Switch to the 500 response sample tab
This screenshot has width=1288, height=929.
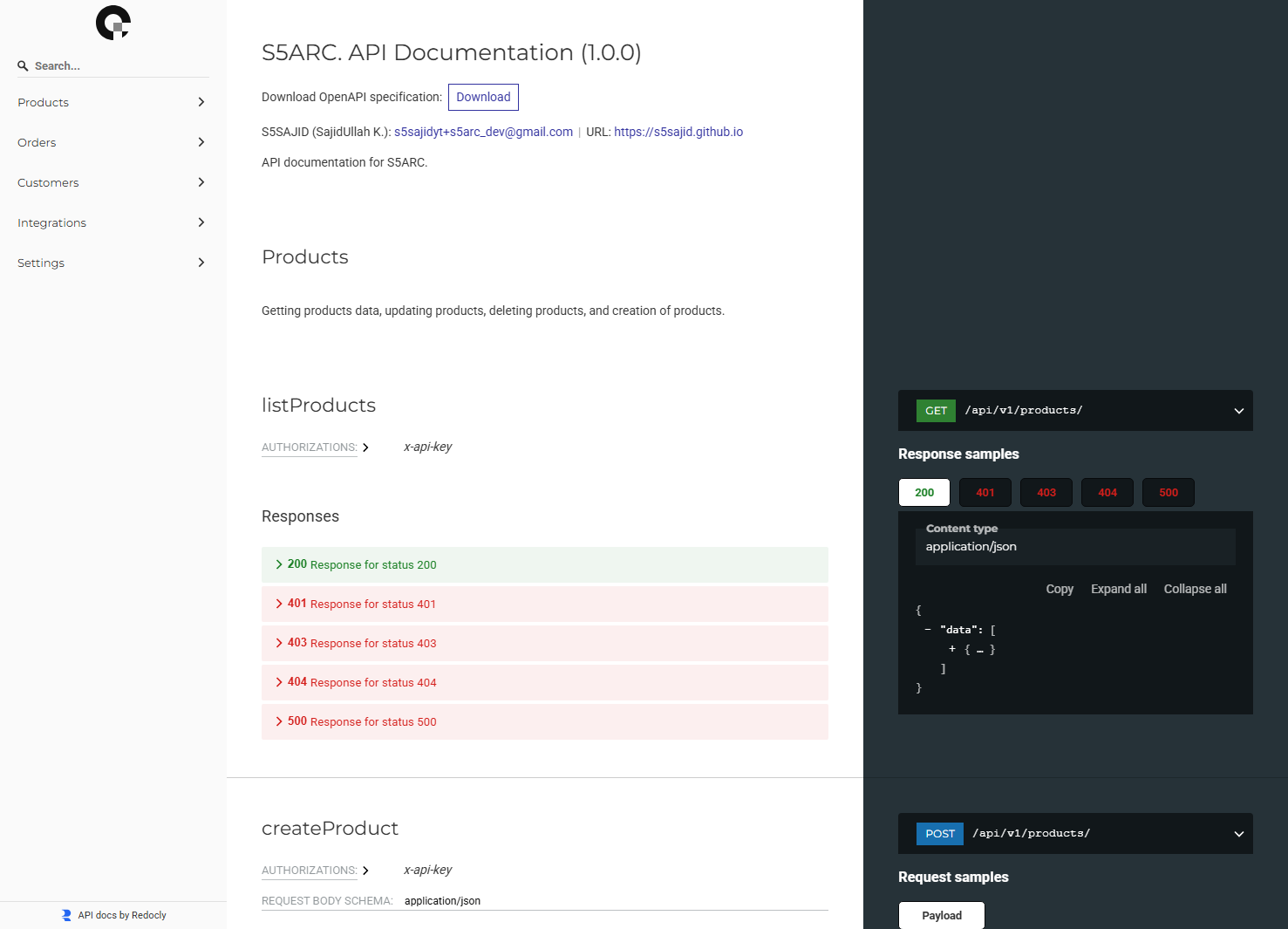pos(1168,492)
